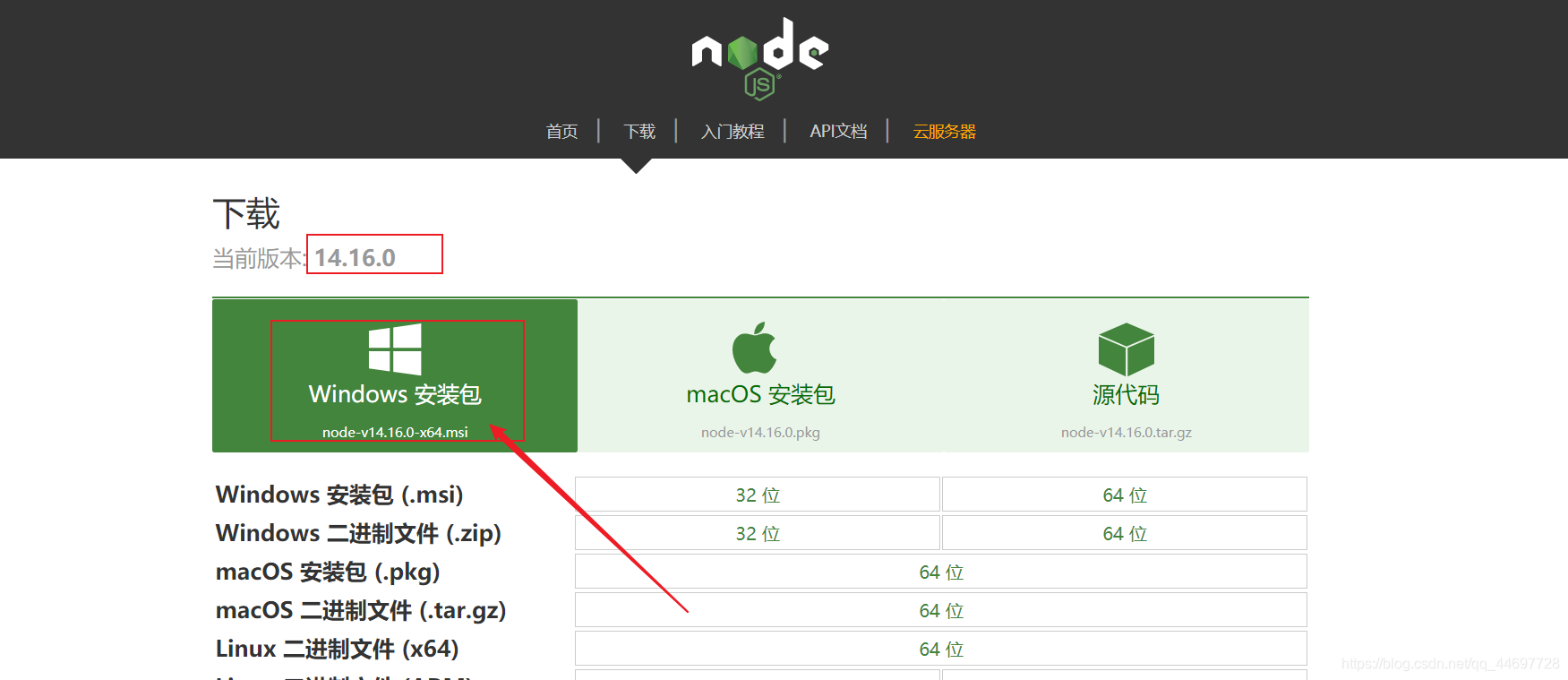This screenshot has width=1568, height=680.
Task: Click the Apple logo icon
Action: [755, 348]
